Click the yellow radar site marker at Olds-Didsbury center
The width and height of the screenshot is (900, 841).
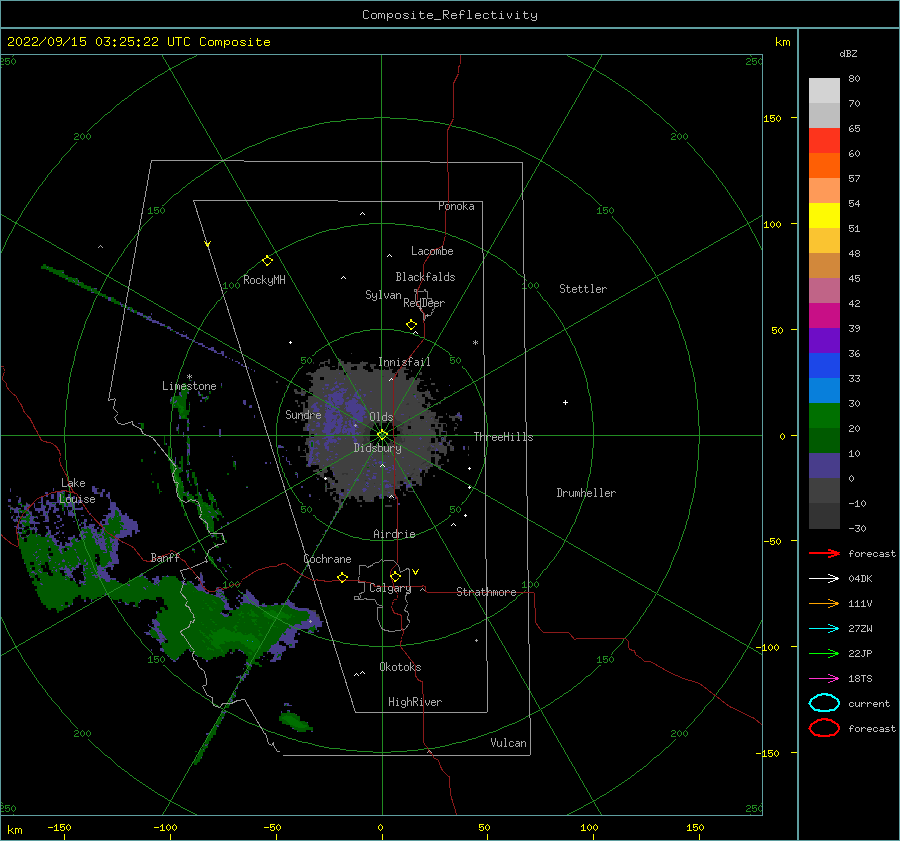(x=382, y=435)
